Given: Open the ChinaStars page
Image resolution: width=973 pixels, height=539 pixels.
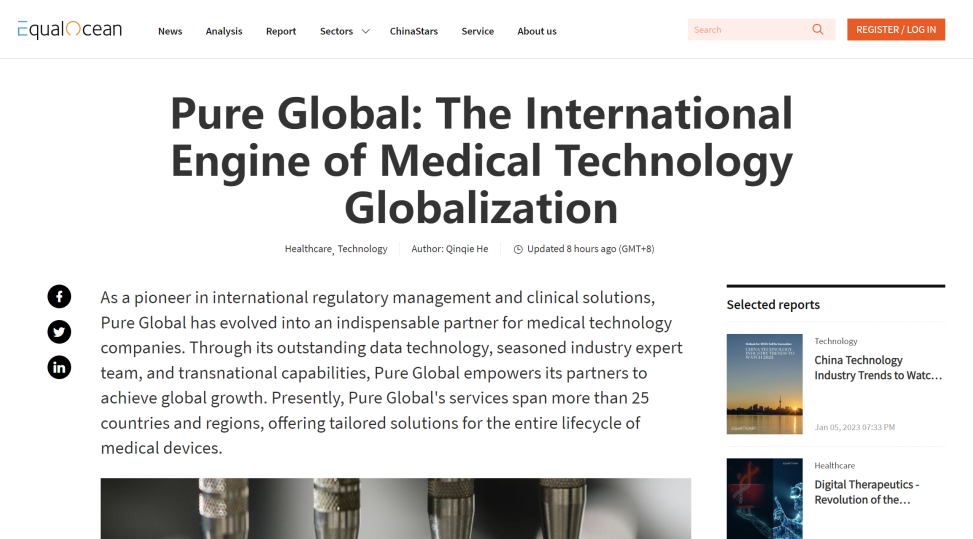Looking at the screenshot, I should (x=414, y=31).
